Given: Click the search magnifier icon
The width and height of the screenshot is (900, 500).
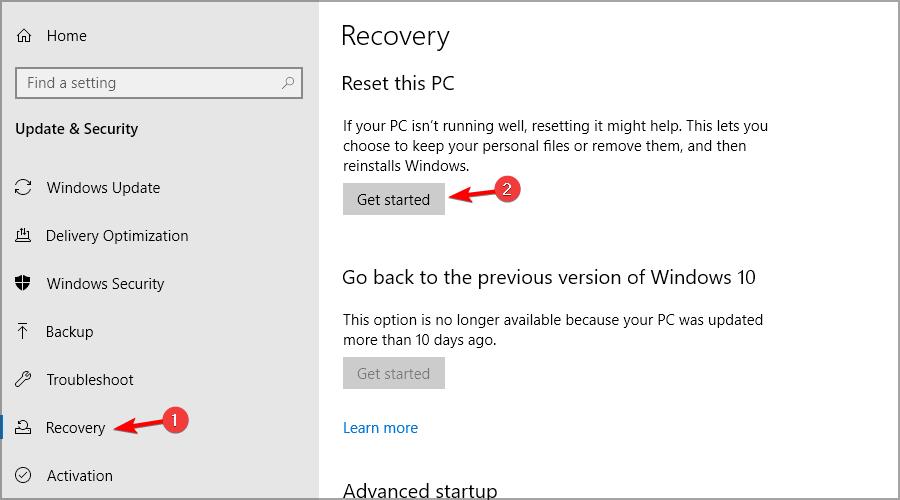Looking at the screenshot, I should click(288, 83).
